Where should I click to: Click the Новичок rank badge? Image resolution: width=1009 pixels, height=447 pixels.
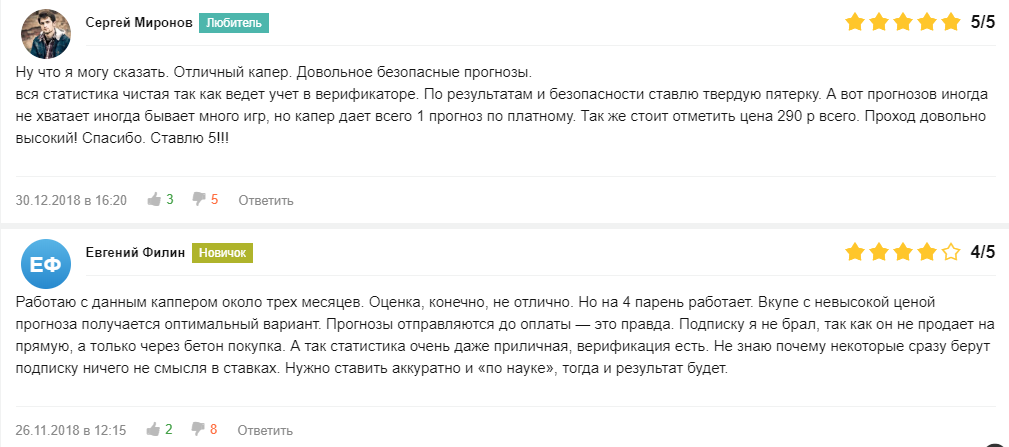222,252
